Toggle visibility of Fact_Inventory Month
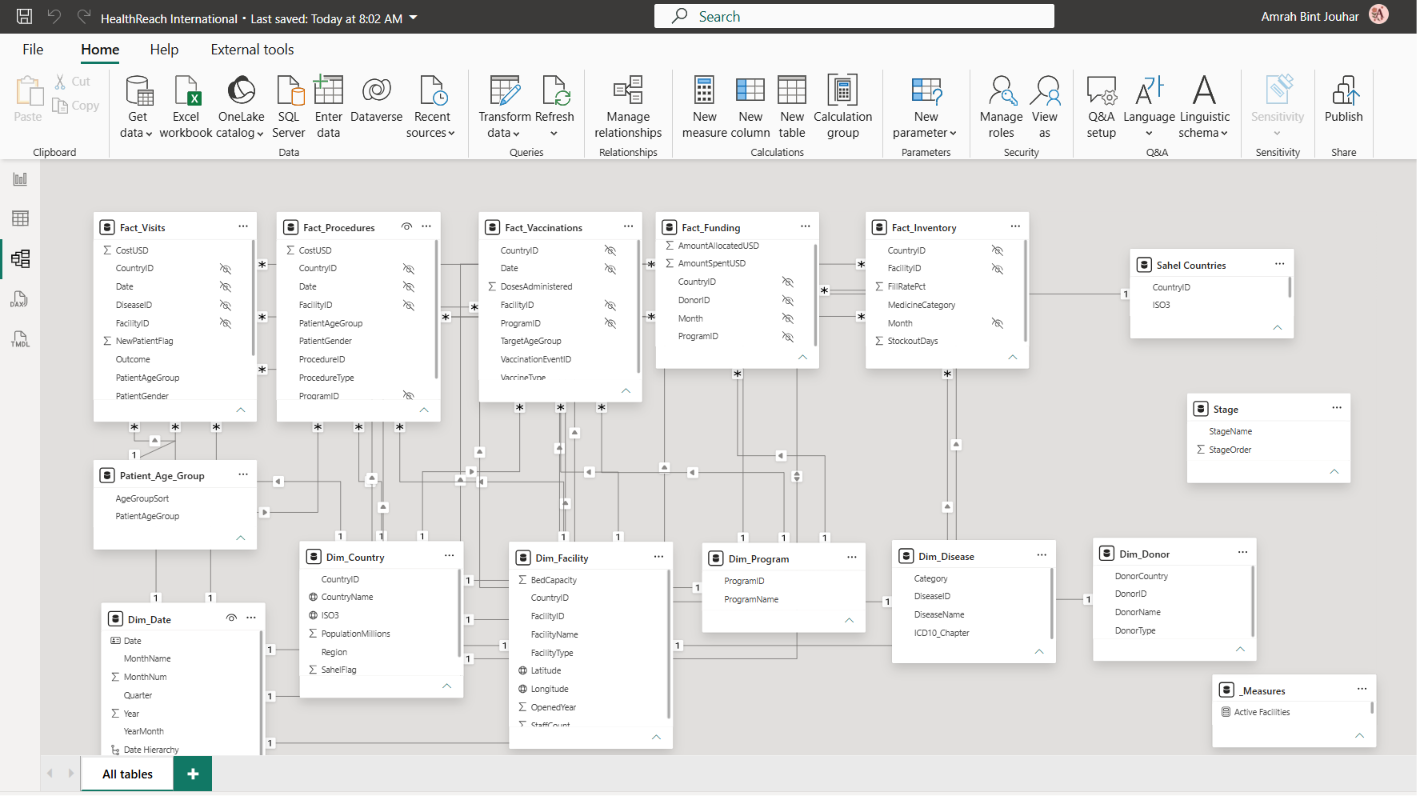Viewport: 1417px width, 796px height. point(997,323)
